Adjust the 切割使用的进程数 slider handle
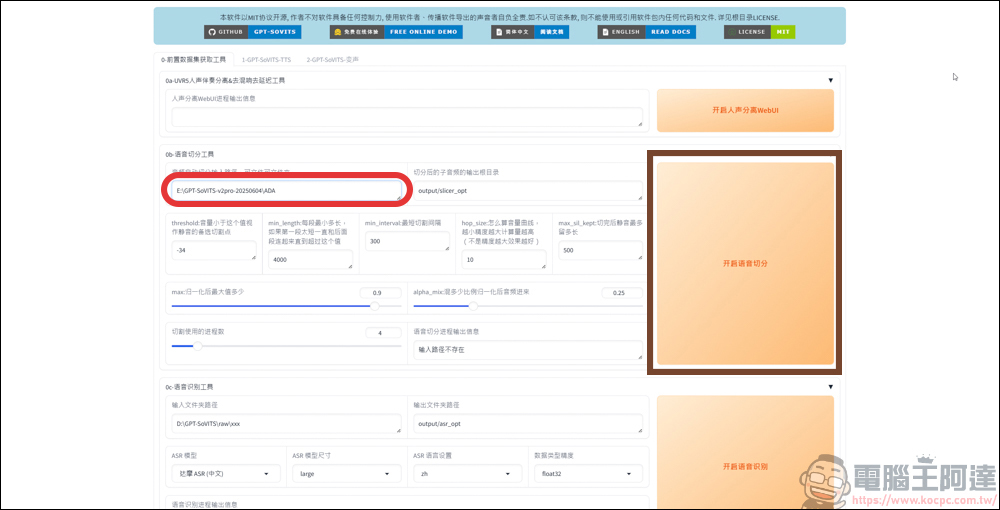This screenshot has width=1000, height=510. (198, 346)
